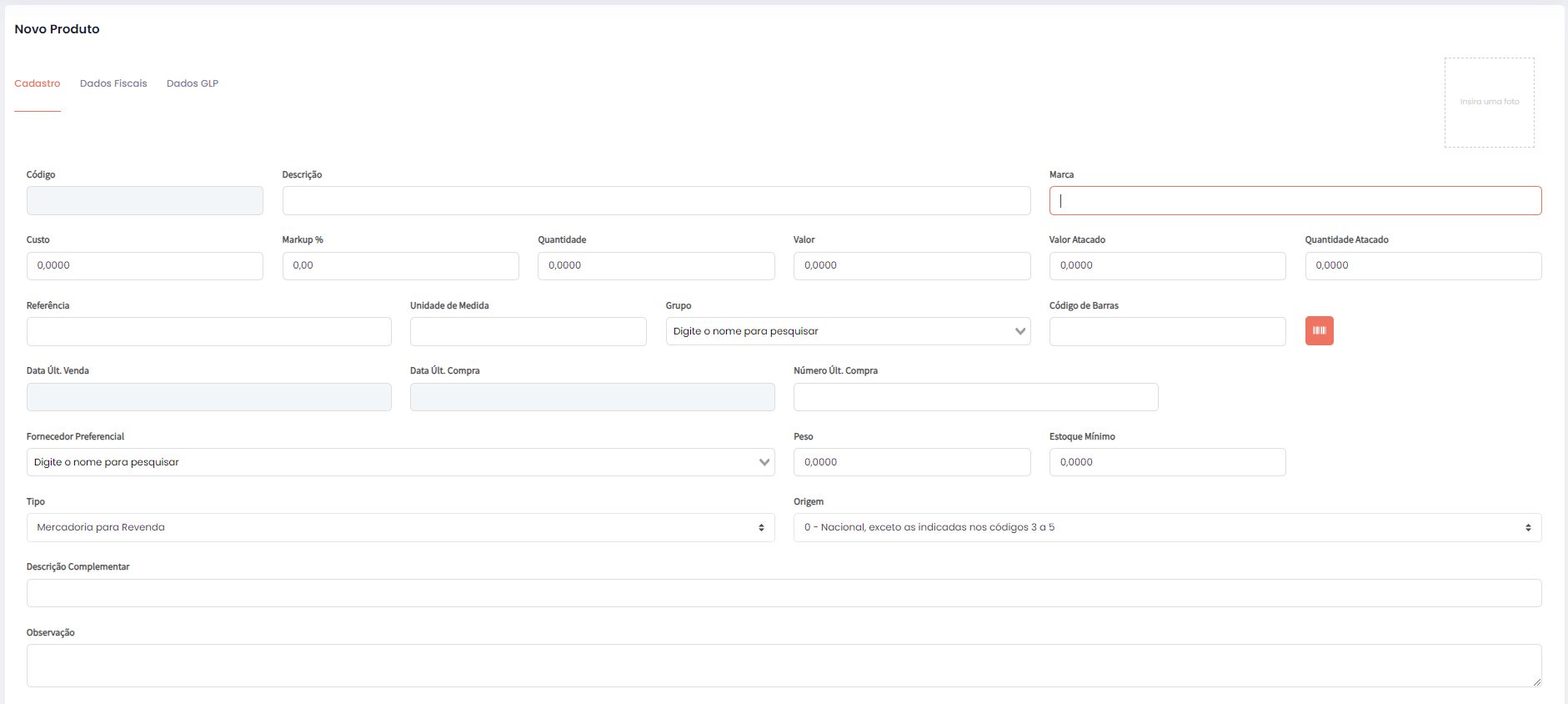Open the Tipo select box
Screen dimensions: 1568x704
click(x=400, y=527)
